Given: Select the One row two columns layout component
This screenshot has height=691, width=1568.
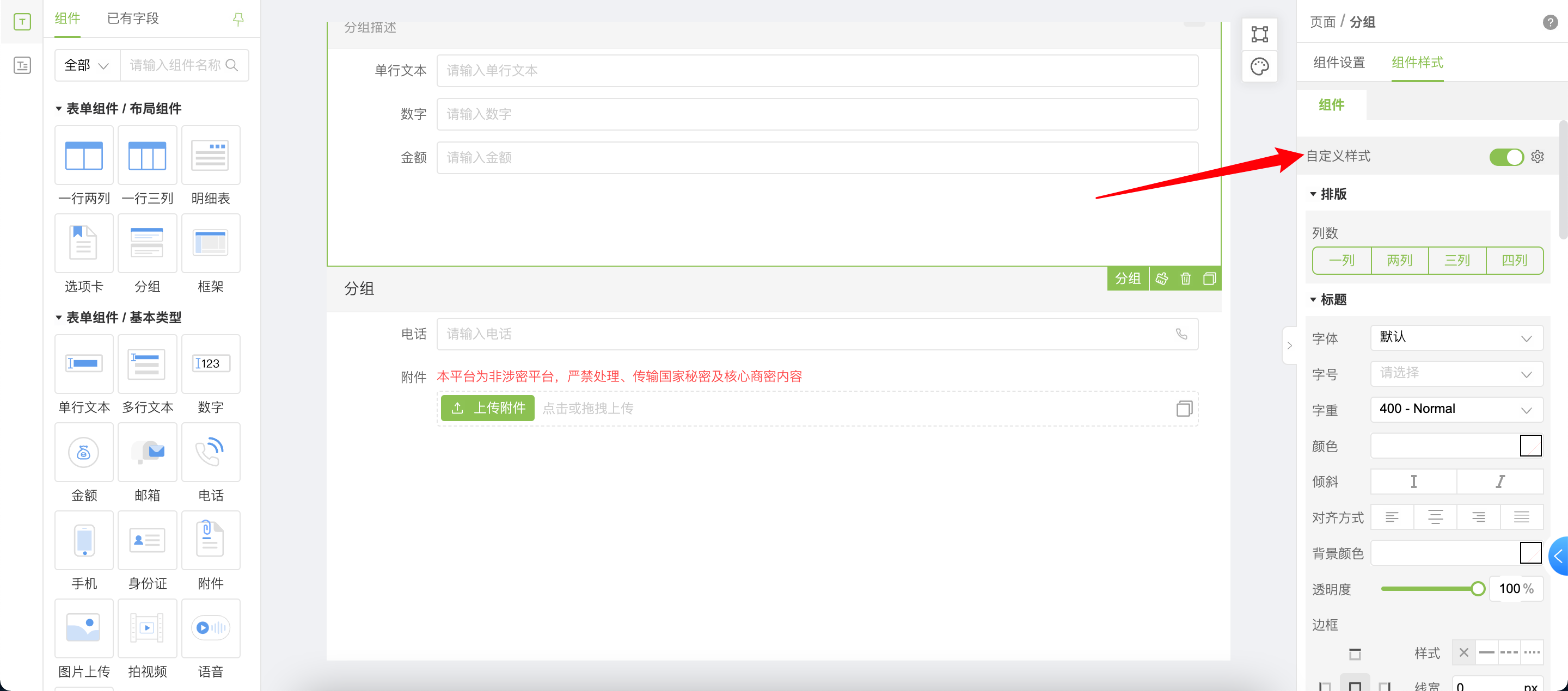Looking at the screenshot, I should (83, 156).
